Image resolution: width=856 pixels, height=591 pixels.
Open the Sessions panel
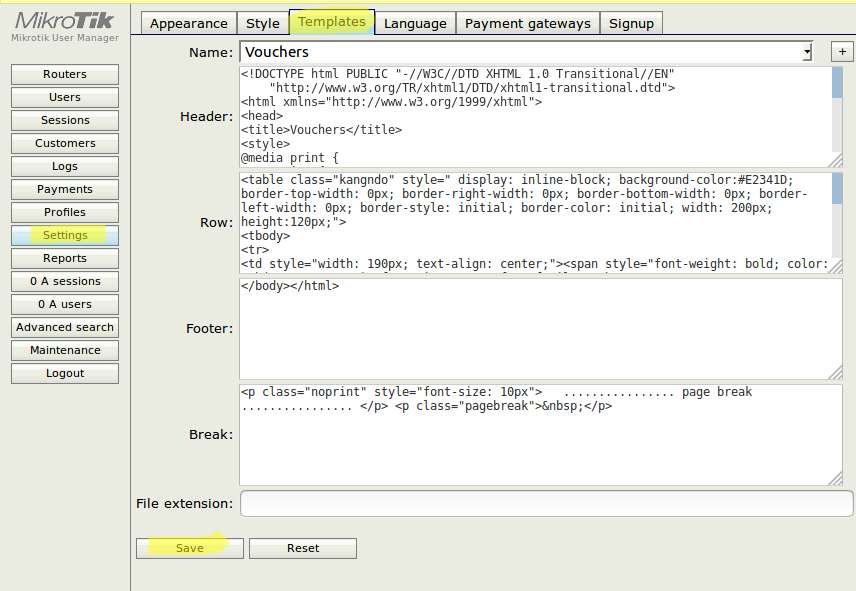[x=64, y=120]
